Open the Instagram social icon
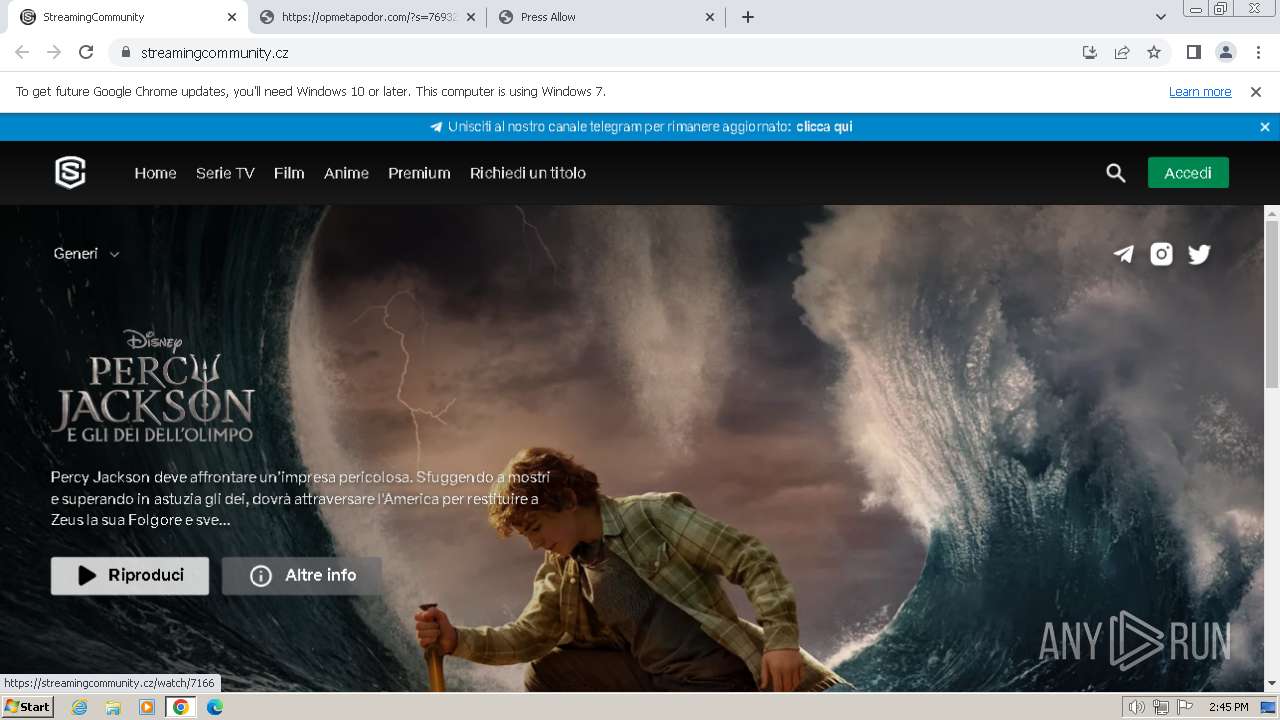Viewport: 1280px width, 720px height. click(x=1161, y=254)
